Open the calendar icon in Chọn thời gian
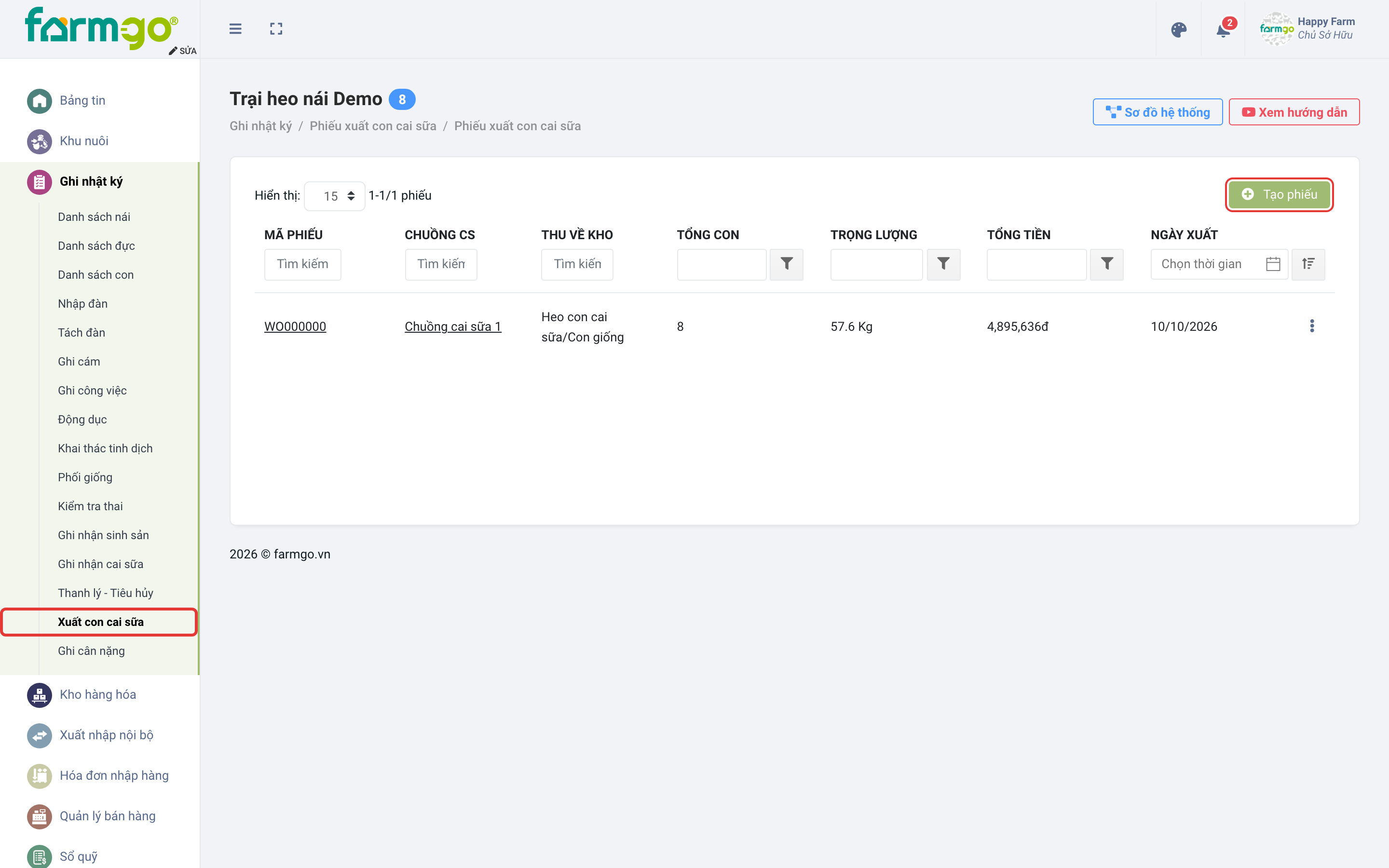 (1273, 264)
